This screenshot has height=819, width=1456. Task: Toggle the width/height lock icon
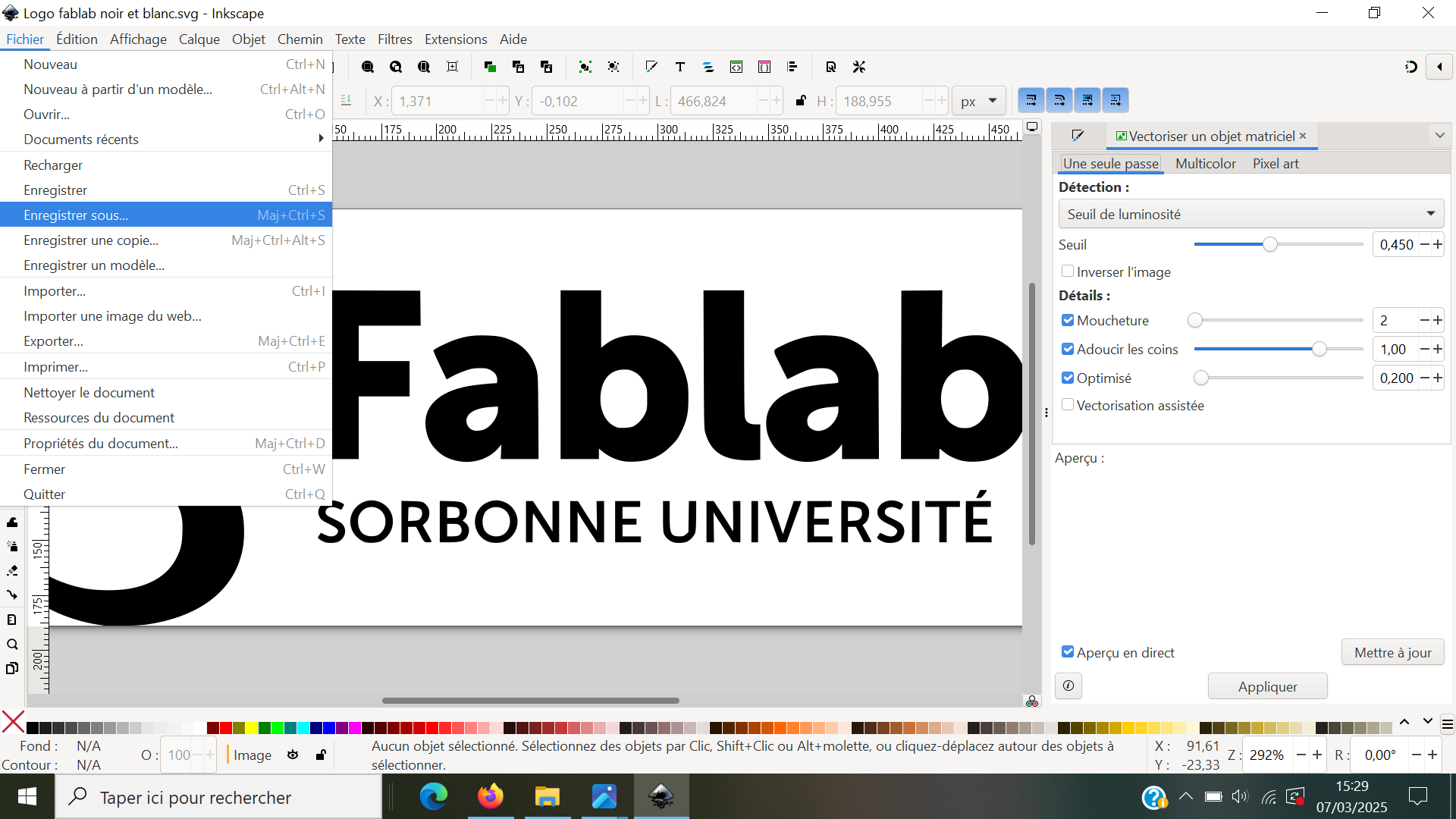(801, 101)
